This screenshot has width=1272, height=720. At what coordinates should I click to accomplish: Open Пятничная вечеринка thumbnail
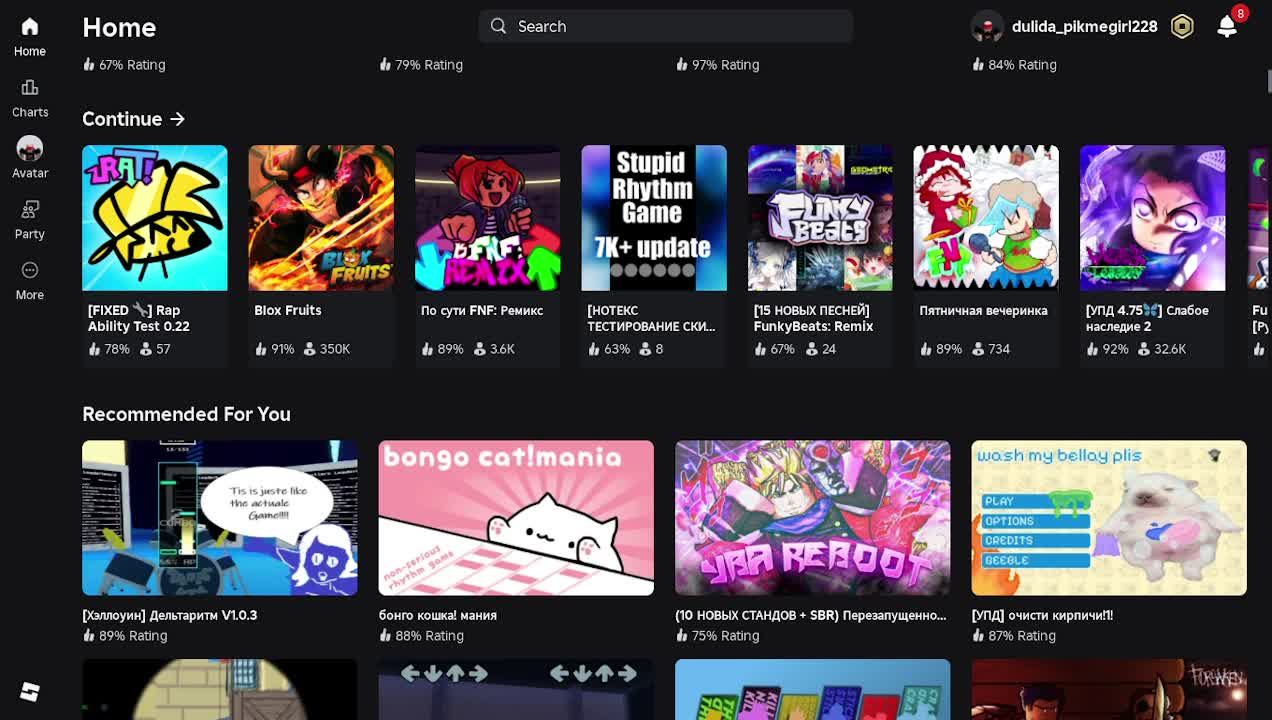[x=986, y=218]
